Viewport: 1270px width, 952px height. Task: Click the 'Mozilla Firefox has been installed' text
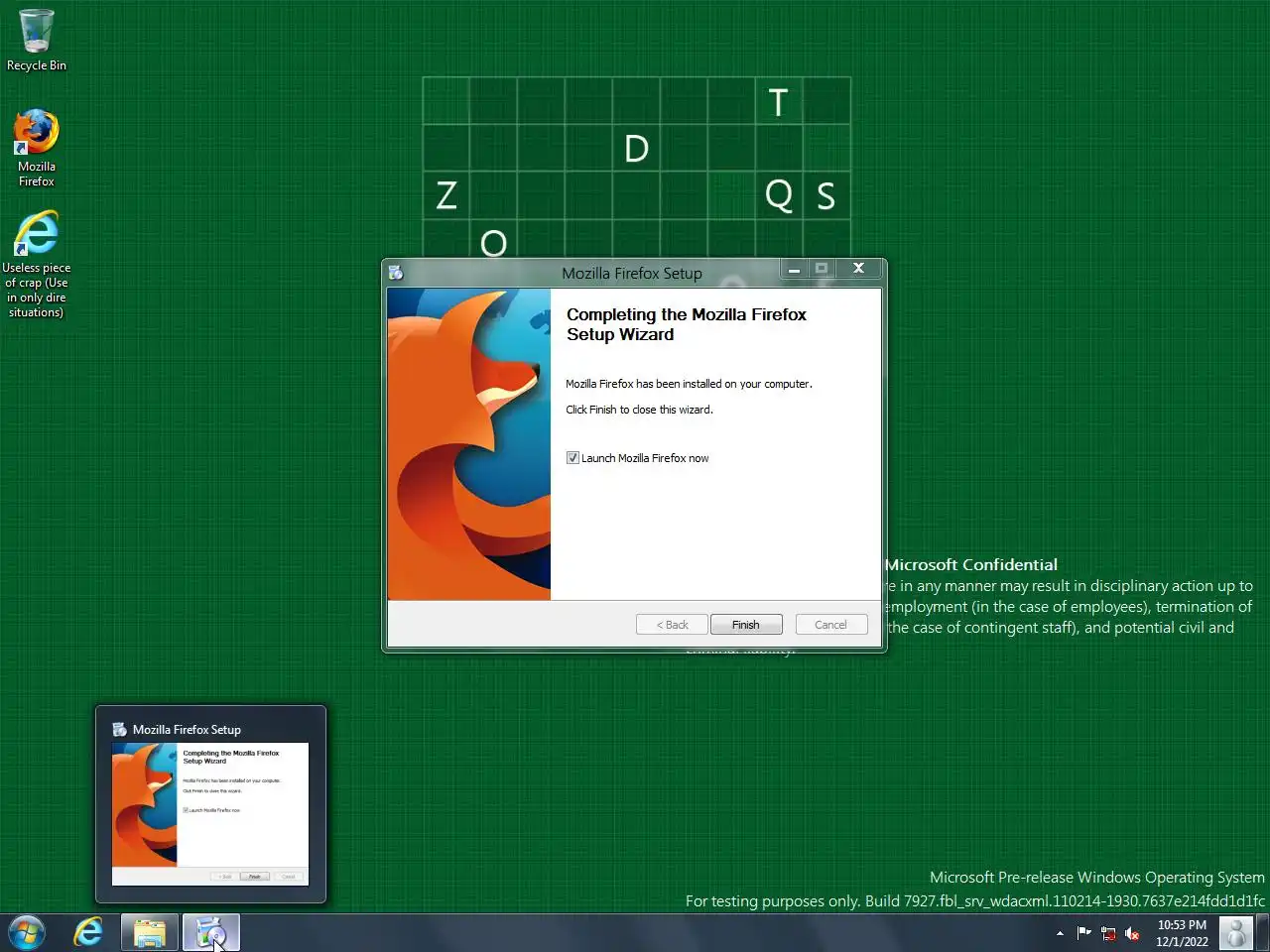(x=689, y=384)
